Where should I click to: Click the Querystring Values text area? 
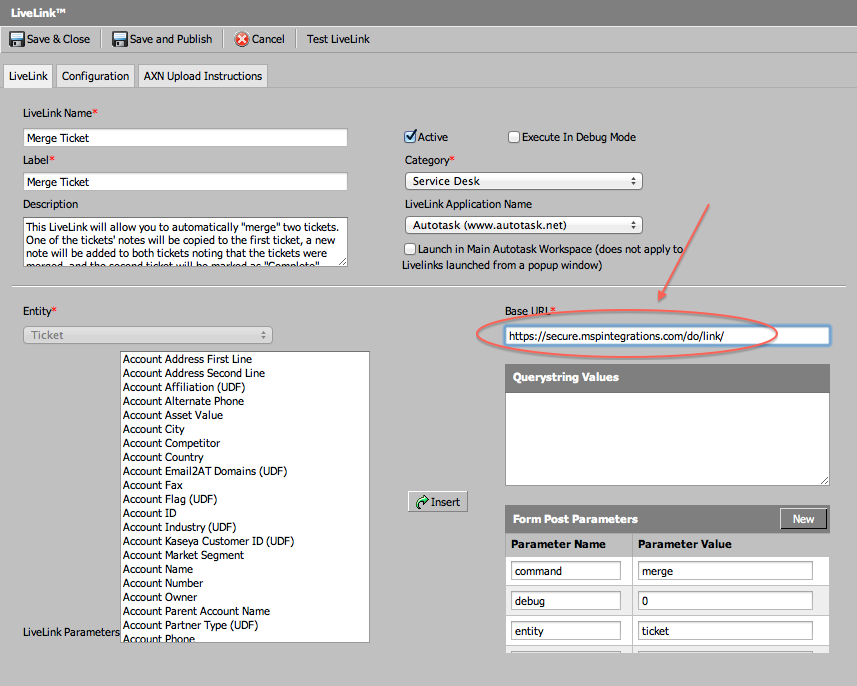pos(667,438)
